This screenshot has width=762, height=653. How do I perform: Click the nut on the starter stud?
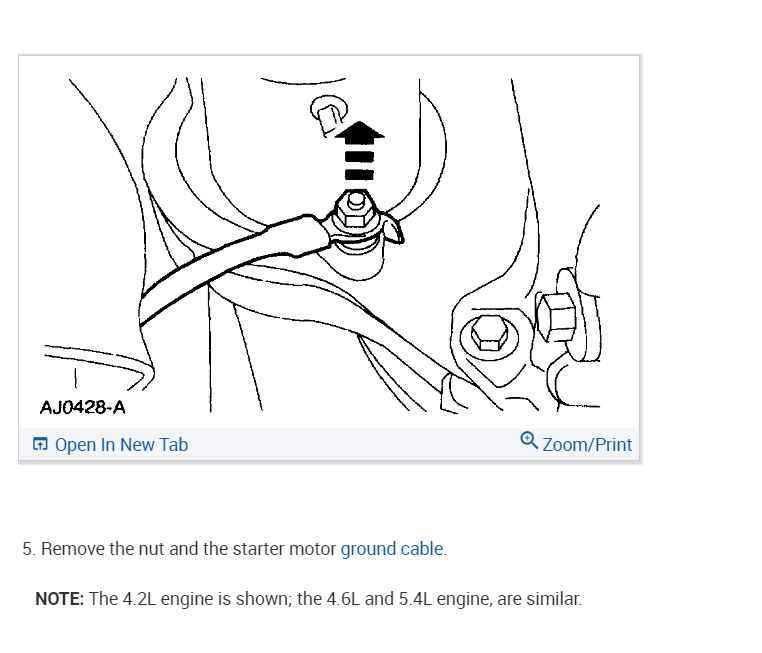(x=356, y=210)
